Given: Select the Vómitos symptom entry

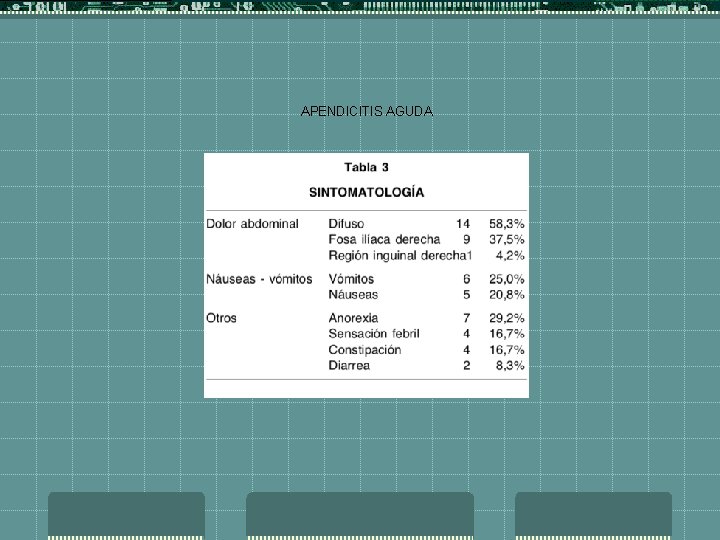Looking at the screenshot, I should [x=351, y=279].
